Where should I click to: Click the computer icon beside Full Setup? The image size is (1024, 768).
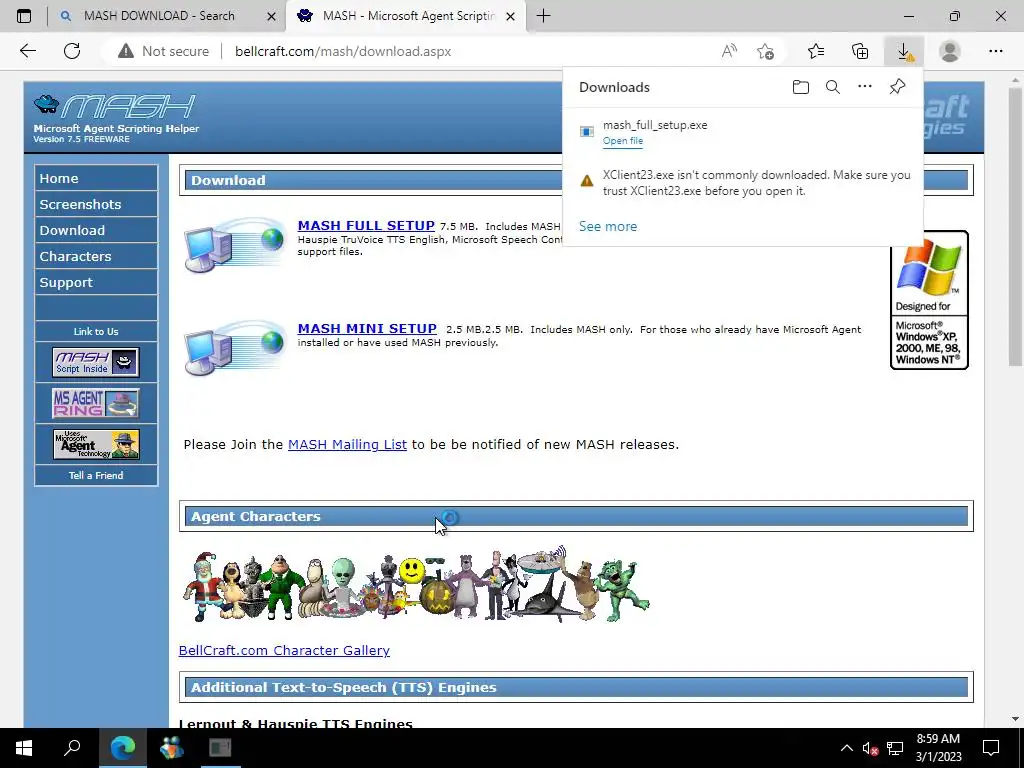pyautogui.click(x=234, y=244)
